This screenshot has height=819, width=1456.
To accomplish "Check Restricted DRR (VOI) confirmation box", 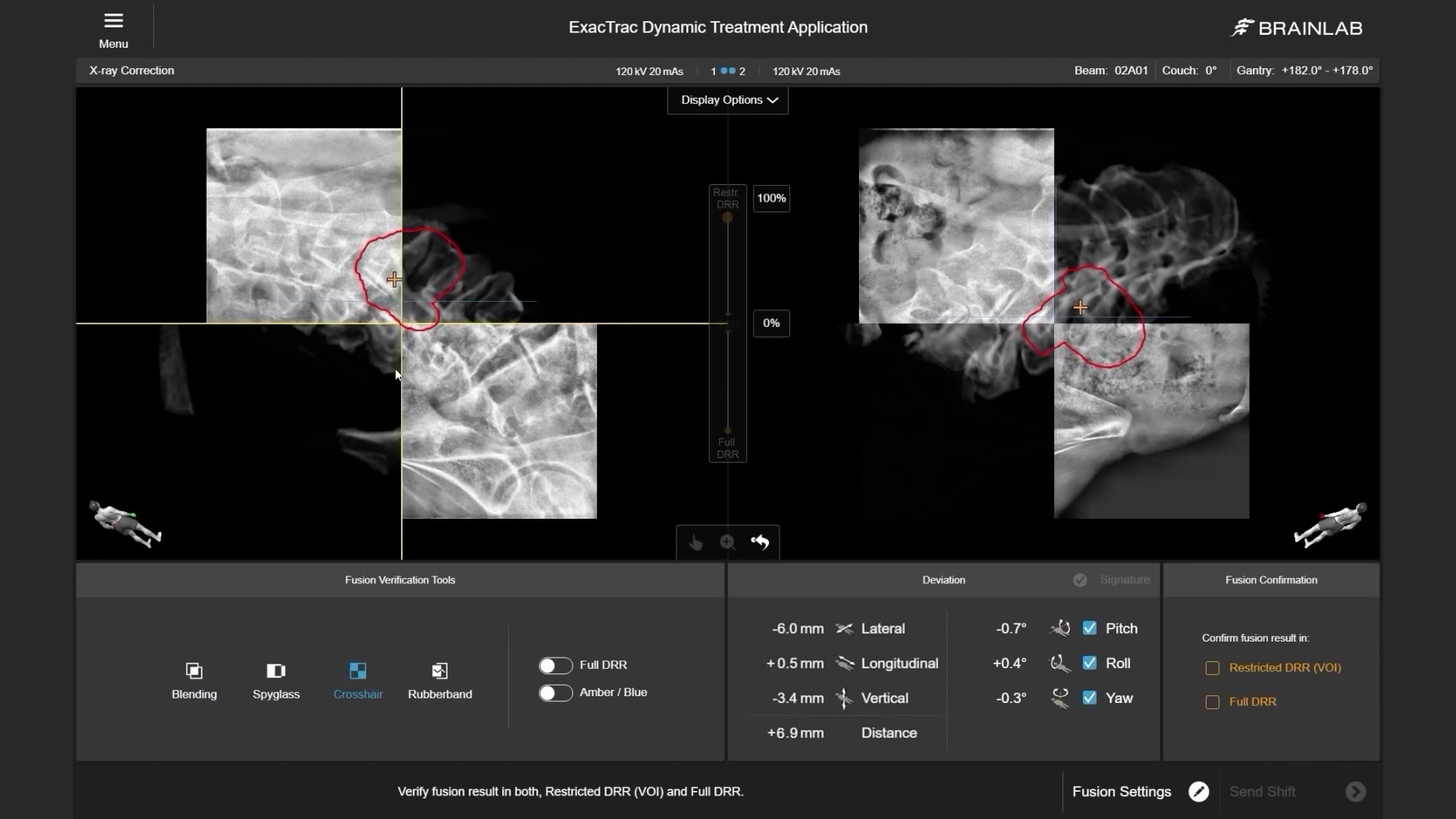I will (1213, 668).
